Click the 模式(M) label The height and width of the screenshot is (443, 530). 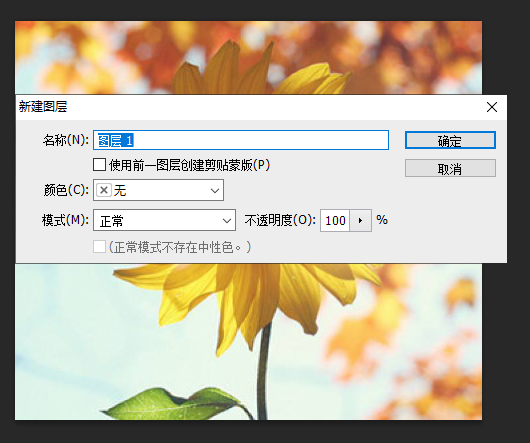[65, 220]
